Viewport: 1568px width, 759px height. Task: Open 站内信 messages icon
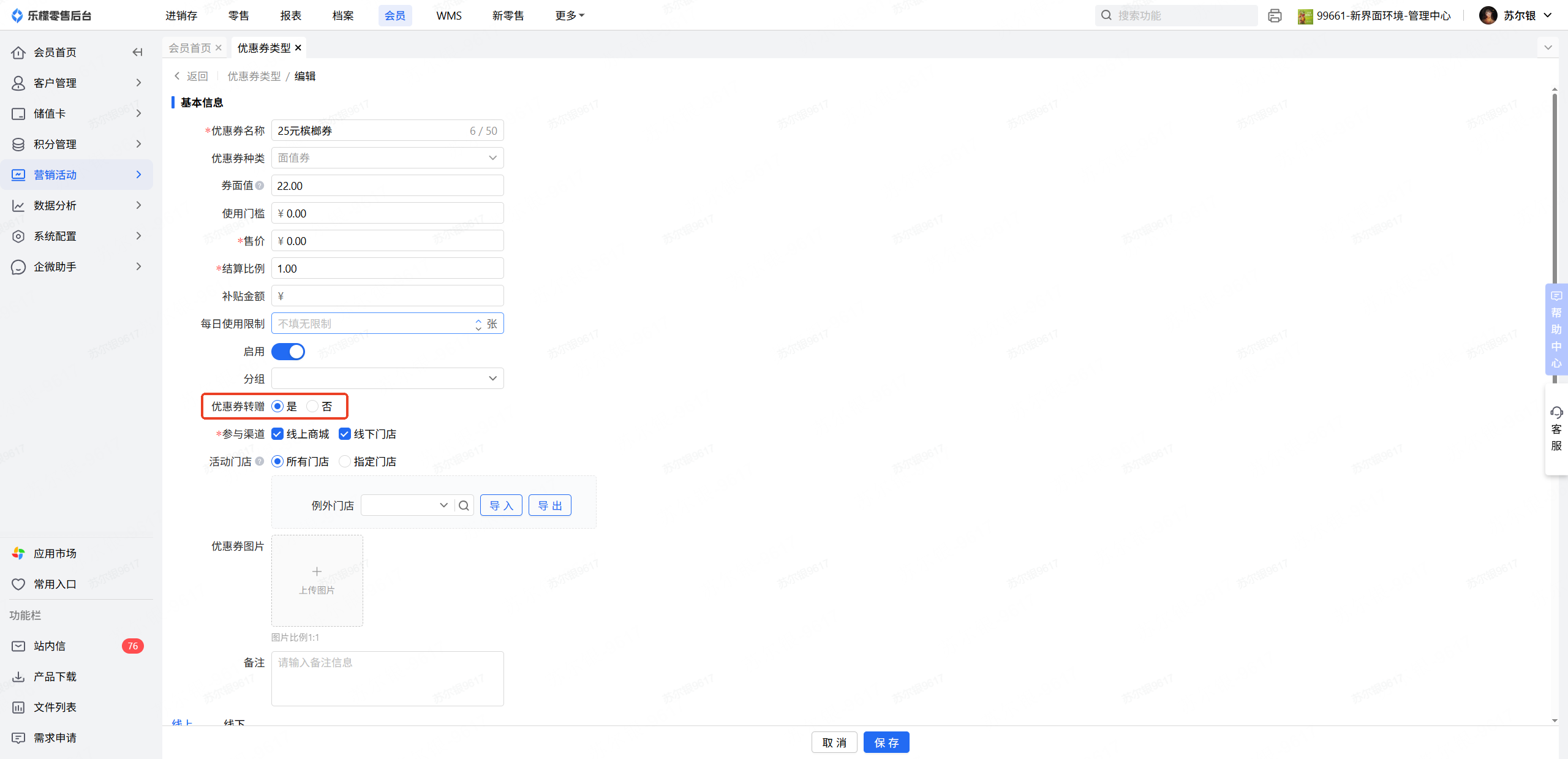tap(18, 646)
